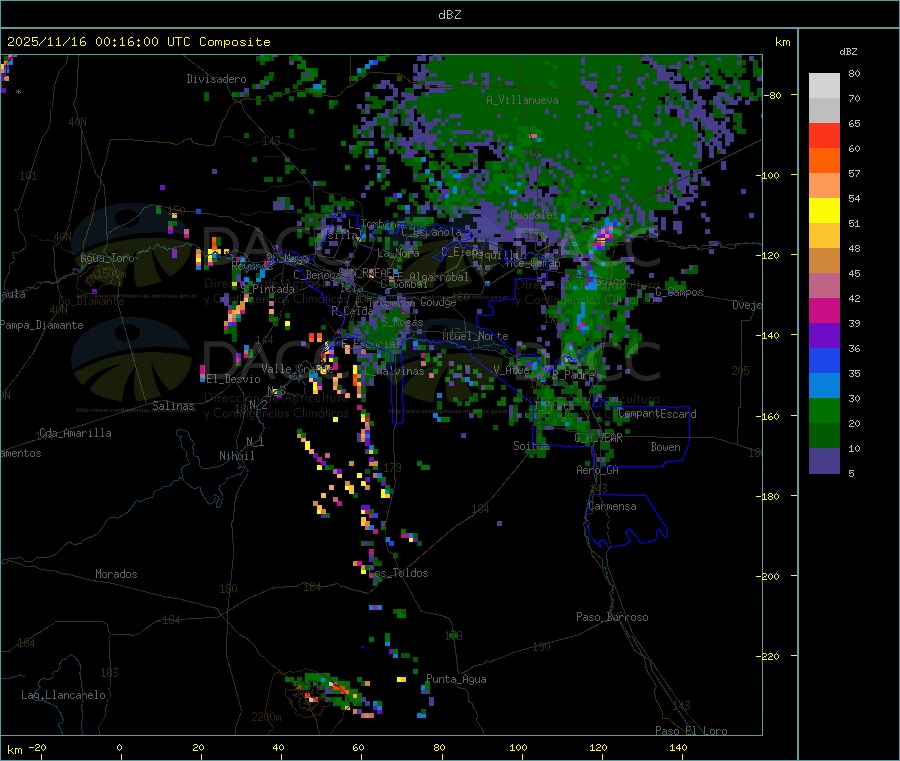Click the A_Villanueva map label
This screenshot has width=900, height=761.
pos(522,100)
